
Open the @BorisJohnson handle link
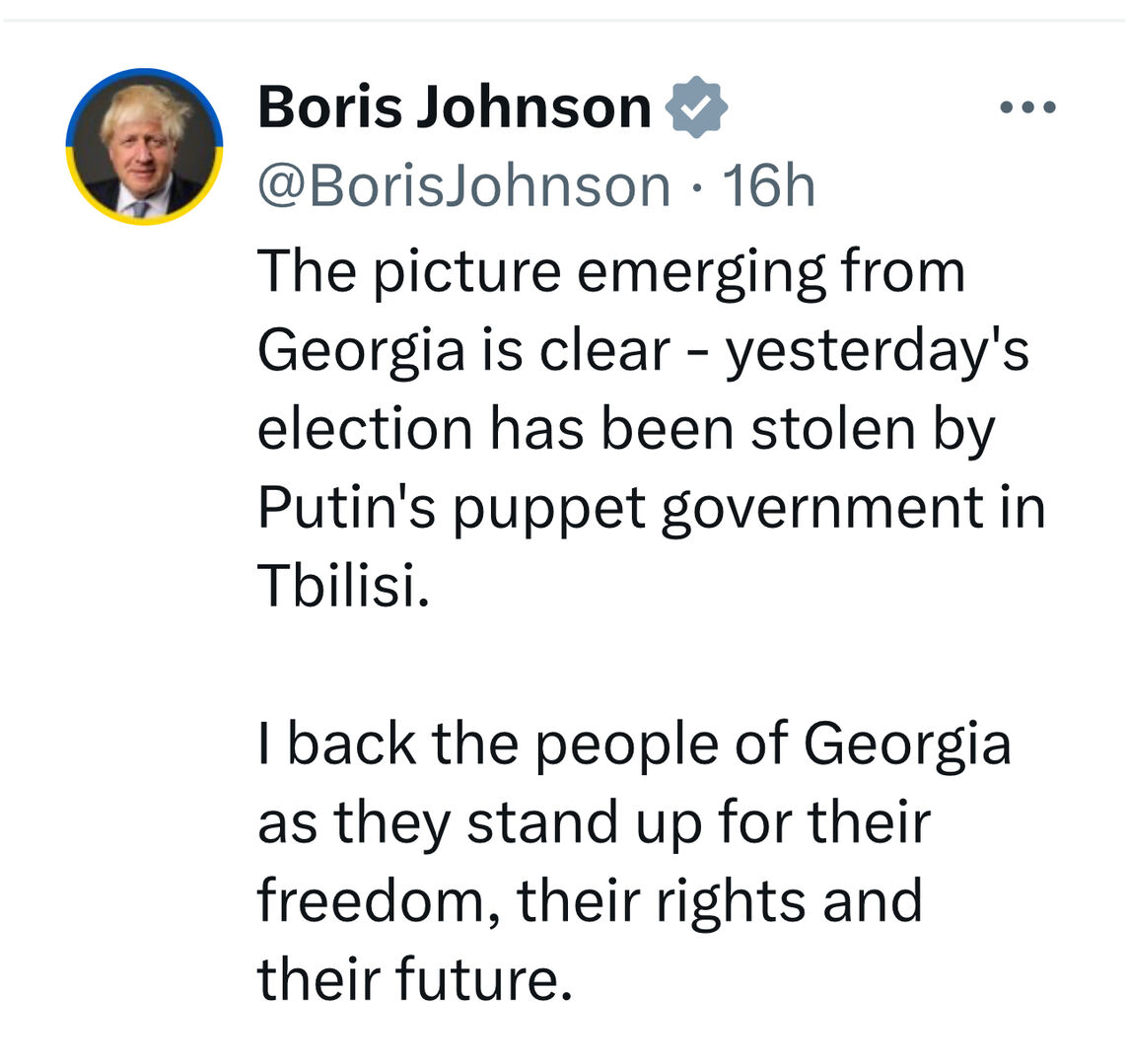463,184
